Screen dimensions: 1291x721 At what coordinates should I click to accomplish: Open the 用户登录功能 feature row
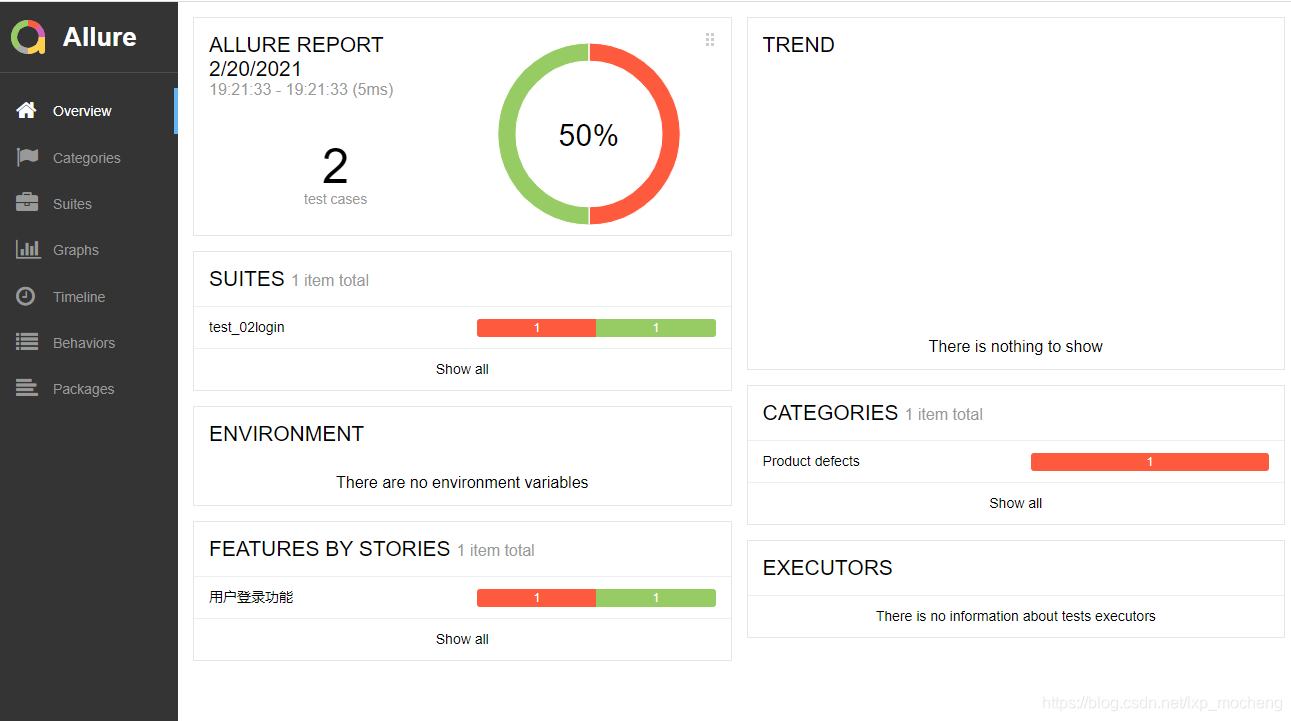(462, 597)
